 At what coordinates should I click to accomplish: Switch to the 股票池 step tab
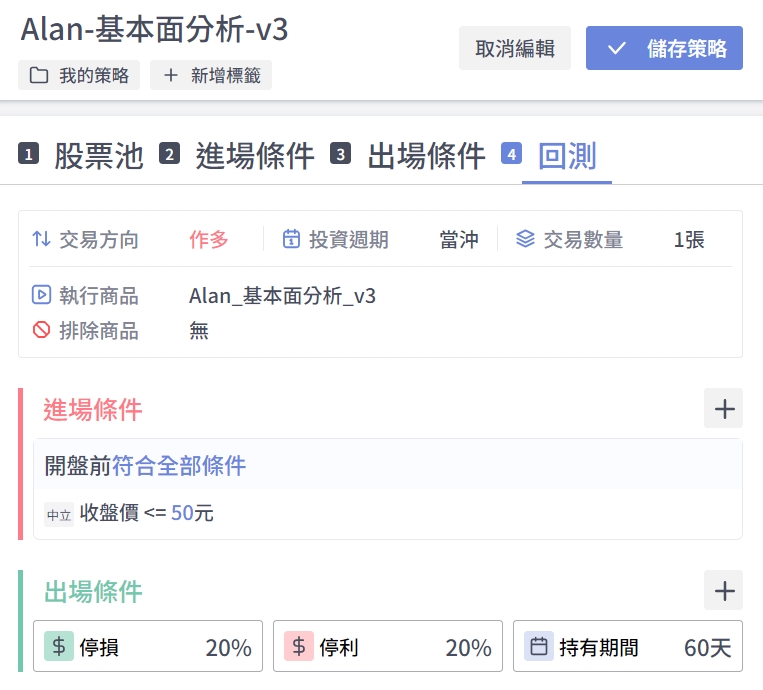[x=98, y=156]
